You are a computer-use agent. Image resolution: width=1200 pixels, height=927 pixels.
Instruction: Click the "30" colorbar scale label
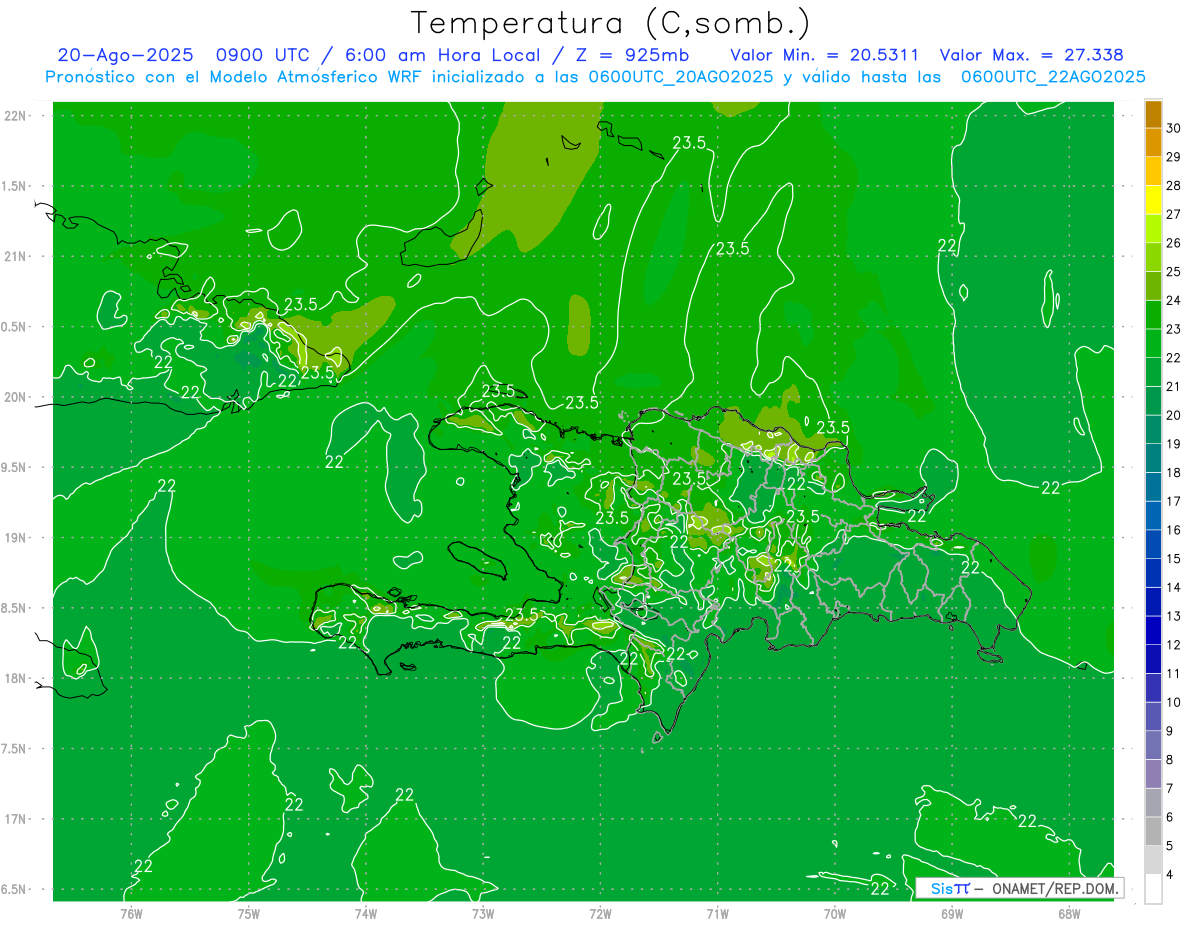[1173, 127]
